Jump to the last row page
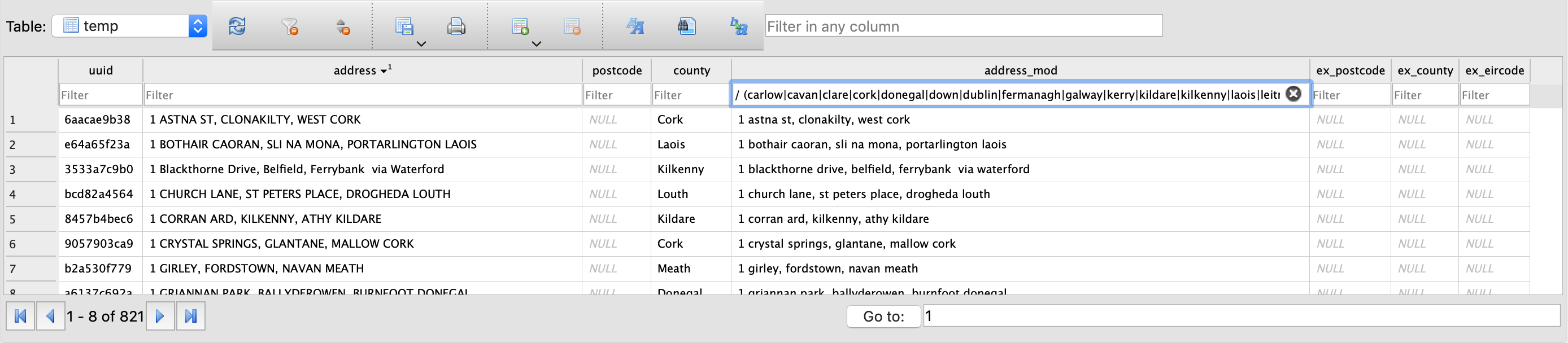The height and width of the screenshot is (343, 1568). point(190,316)
